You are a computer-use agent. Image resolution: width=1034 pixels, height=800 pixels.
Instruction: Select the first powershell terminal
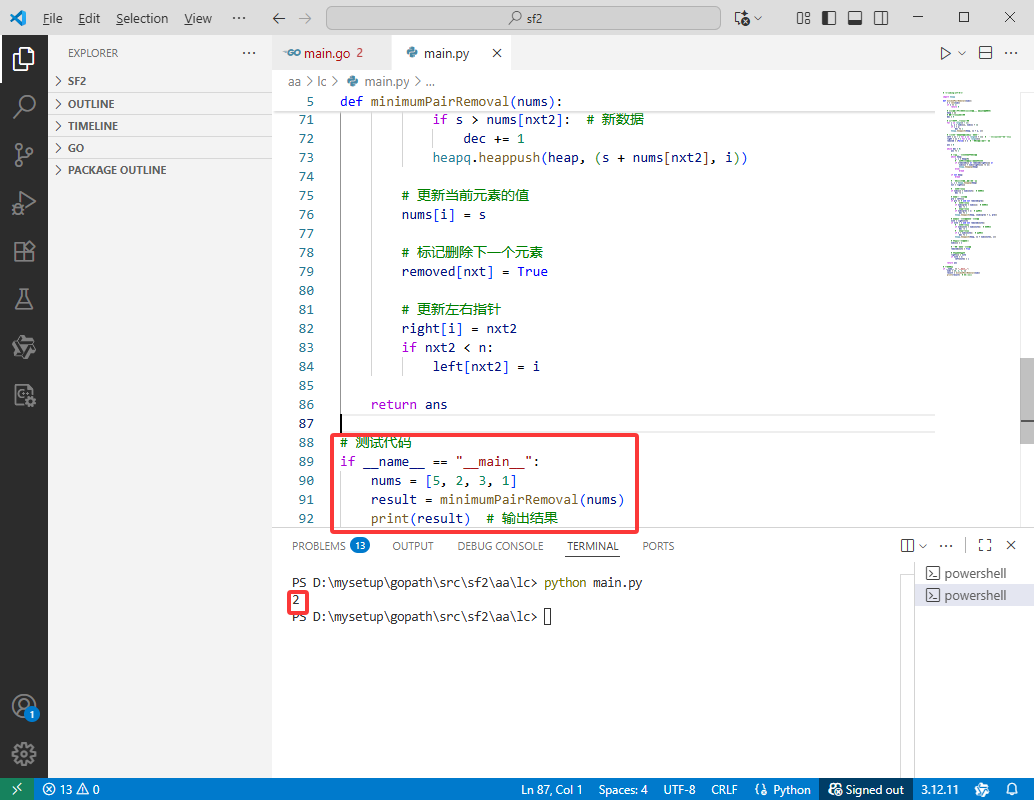pyautogui.click(x=974, y=573)
